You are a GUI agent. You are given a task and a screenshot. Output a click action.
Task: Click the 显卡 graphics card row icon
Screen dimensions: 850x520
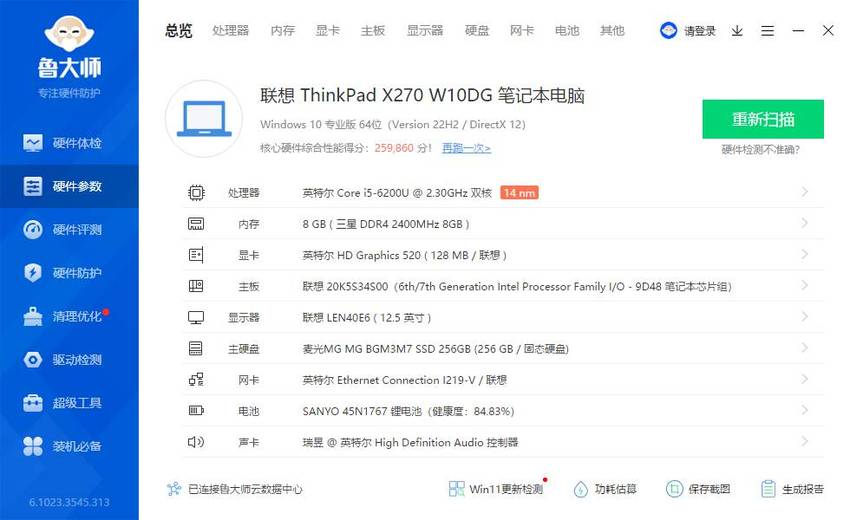point(196,255)
